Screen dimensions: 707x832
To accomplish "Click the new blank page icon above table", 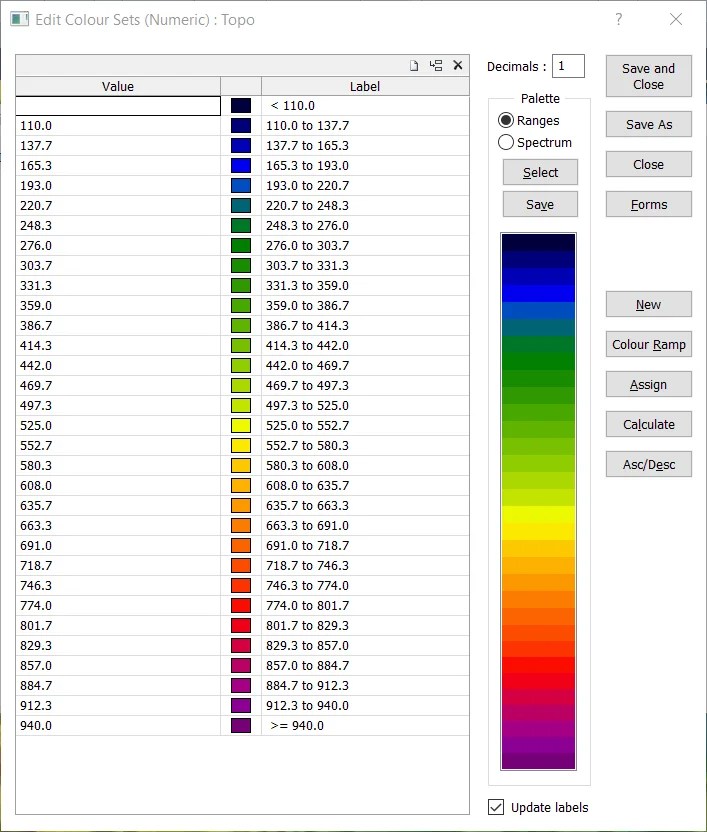I will point(414,65).
